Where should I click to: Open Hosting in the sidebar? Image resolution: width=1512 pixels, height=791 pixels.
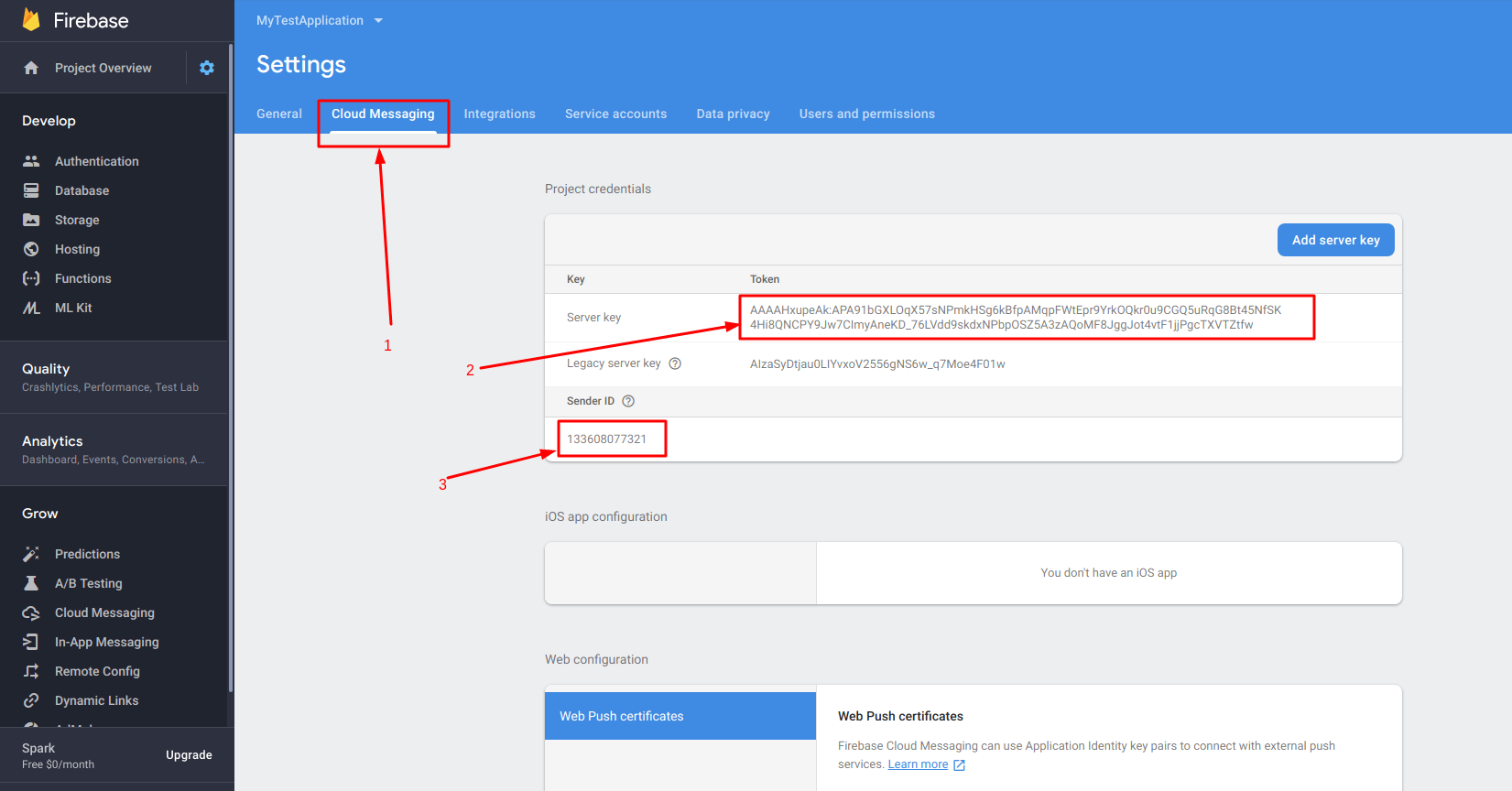pyautogui.click(x=77, y=249)
